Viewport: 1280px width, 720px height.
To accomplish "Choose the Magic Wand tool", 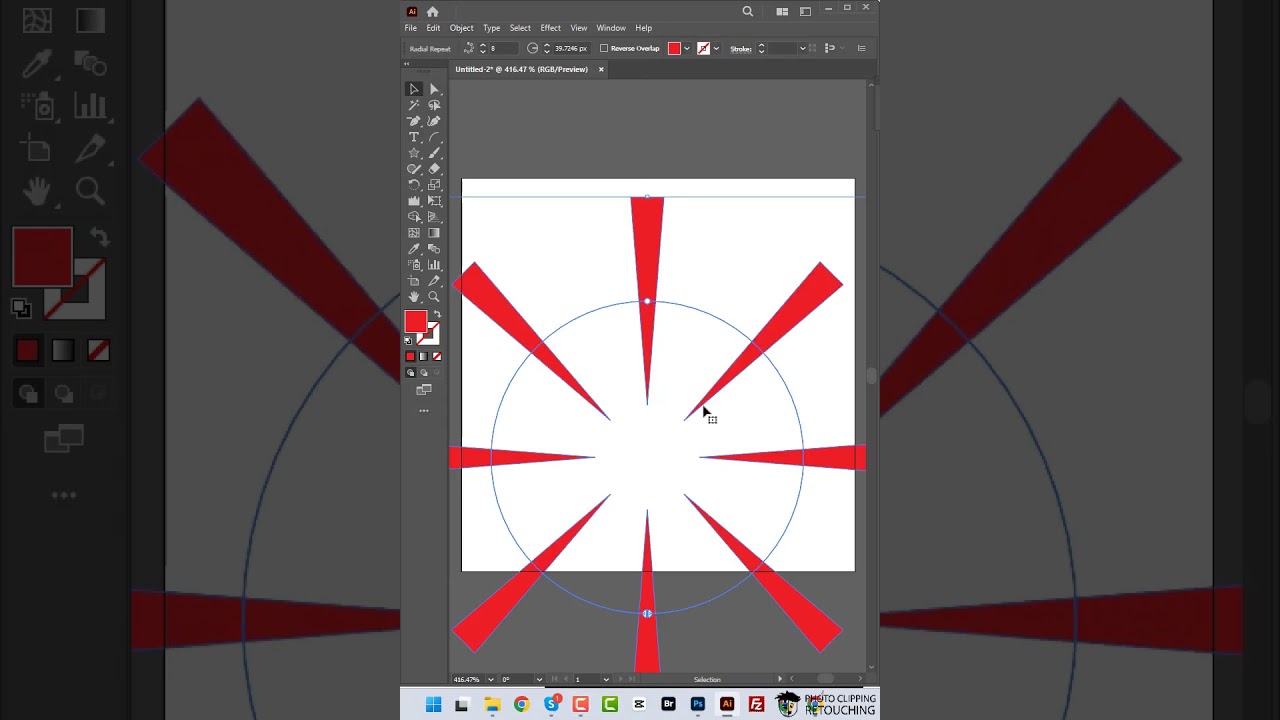I will [x=414, y=105].
